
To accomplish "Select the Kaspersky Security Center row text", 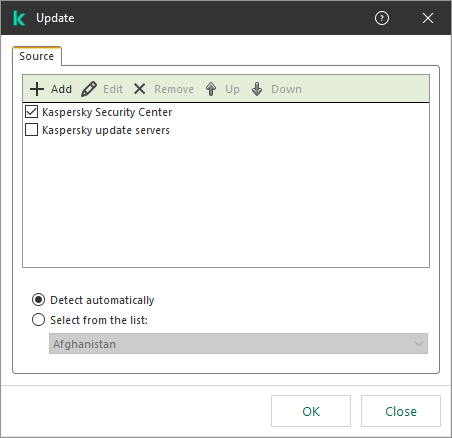I will click(x=107, y=112).
